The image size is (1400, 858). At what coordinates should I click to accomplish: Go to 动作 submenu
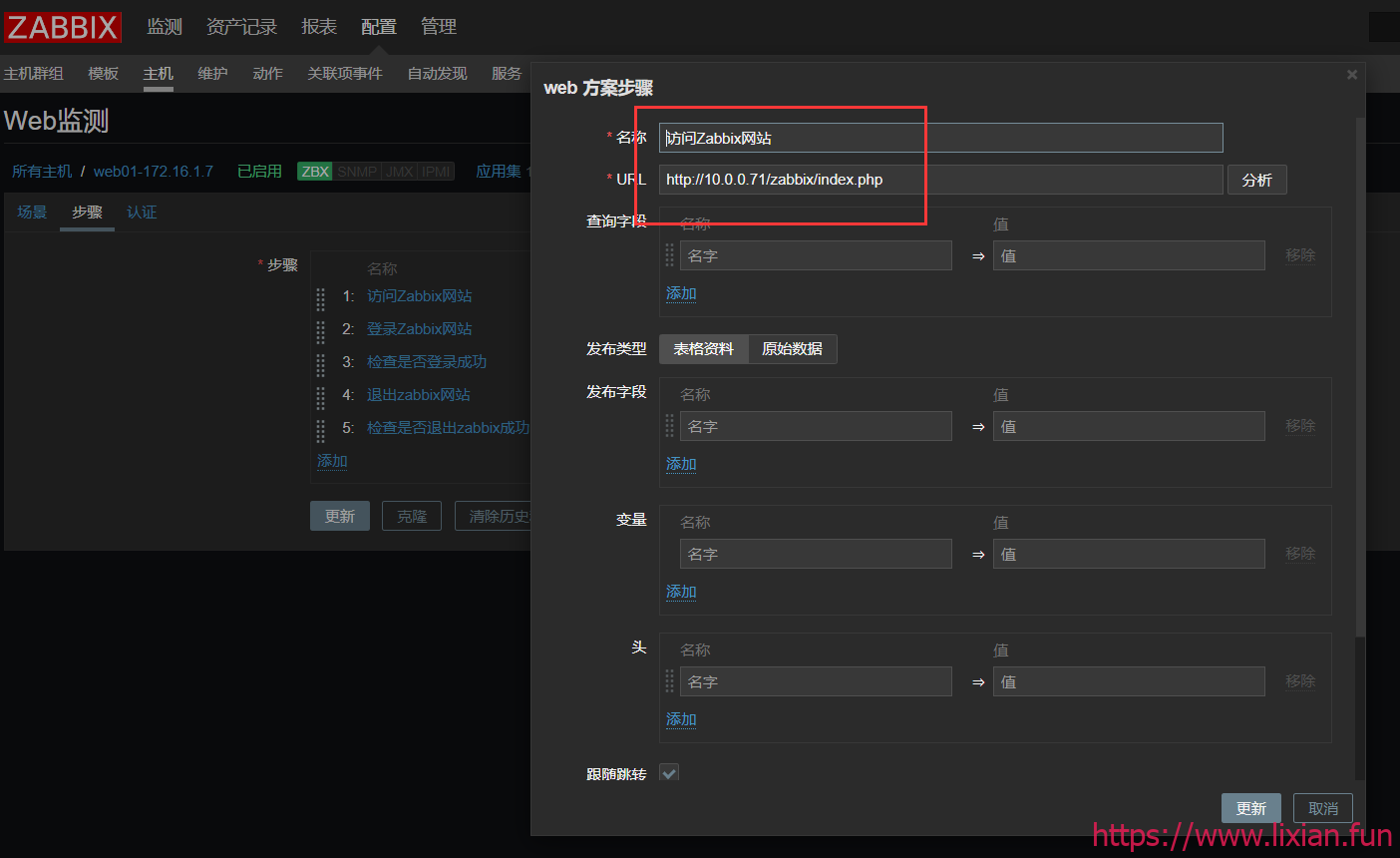267,73
